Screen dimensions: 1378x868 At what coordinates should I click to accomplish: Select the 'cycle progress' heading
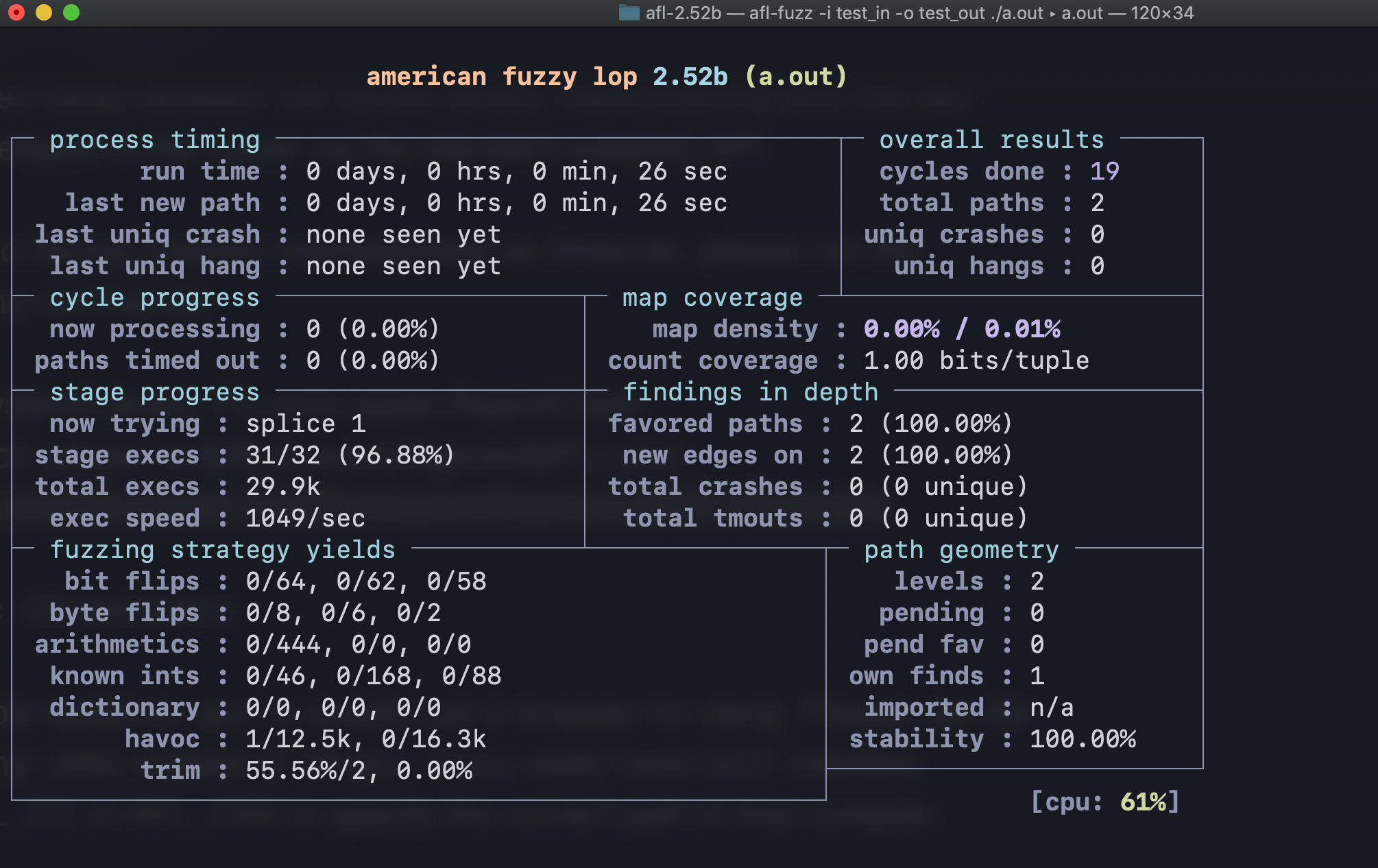point(155,298)
